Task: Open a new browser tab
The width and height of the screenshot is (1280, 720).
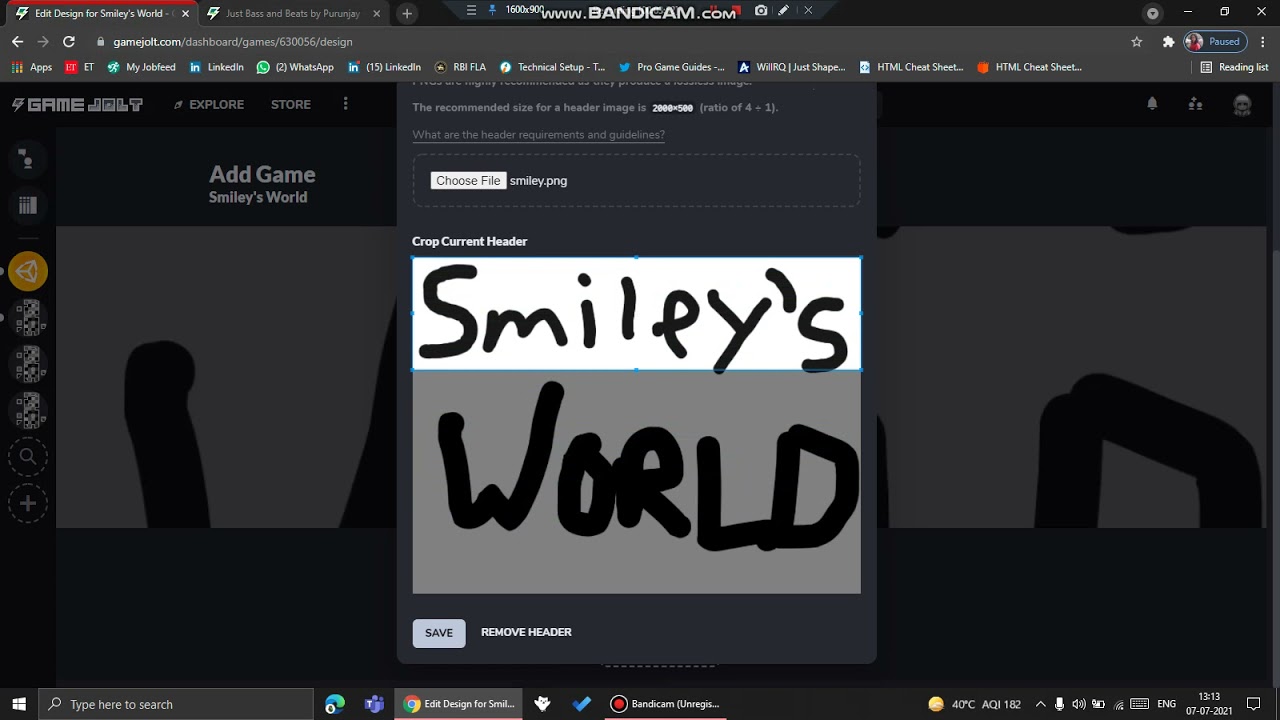Action: (x=407, y=14)
